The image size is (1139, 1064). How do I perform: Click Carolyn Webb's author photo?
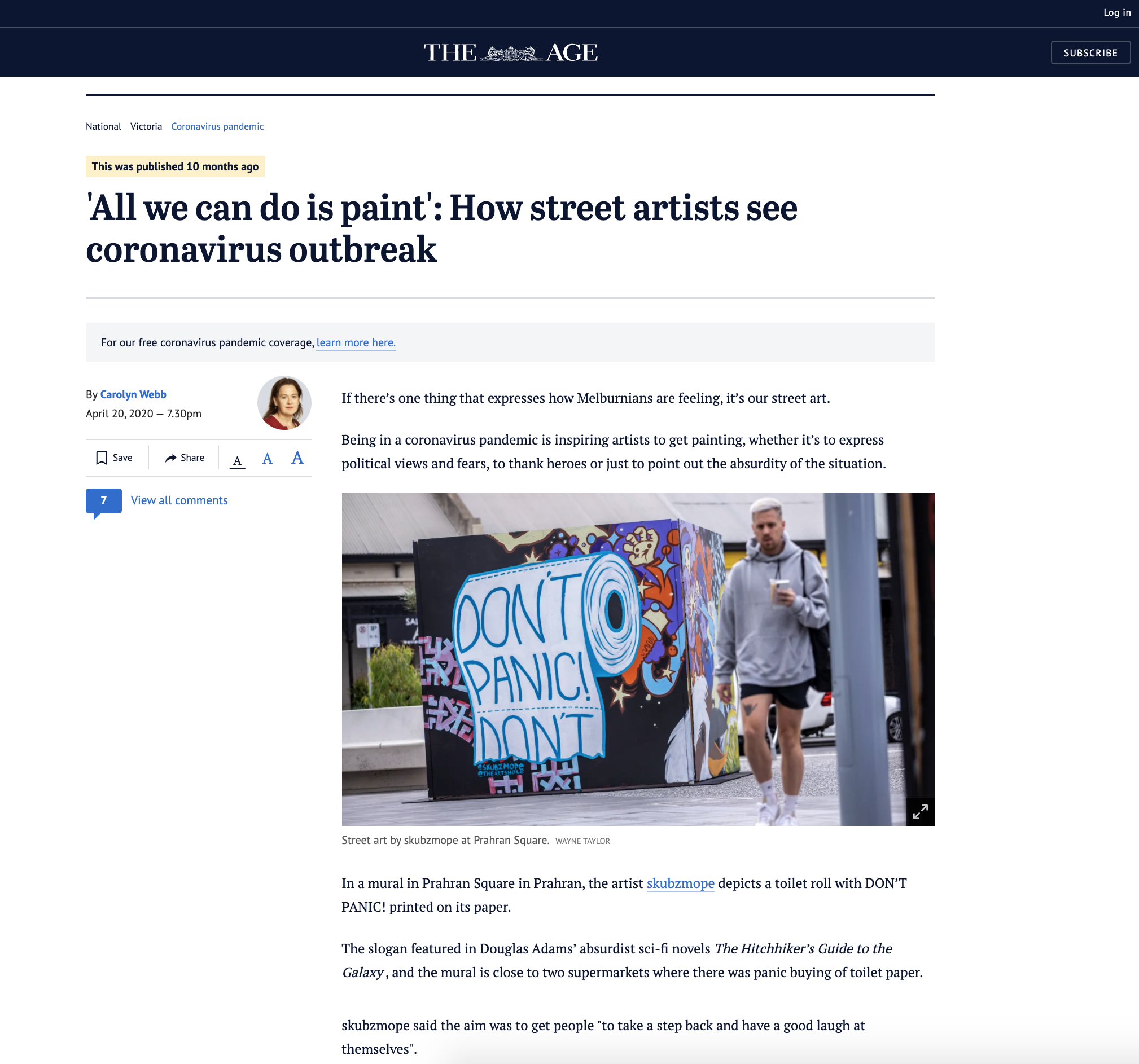[284, 403]
